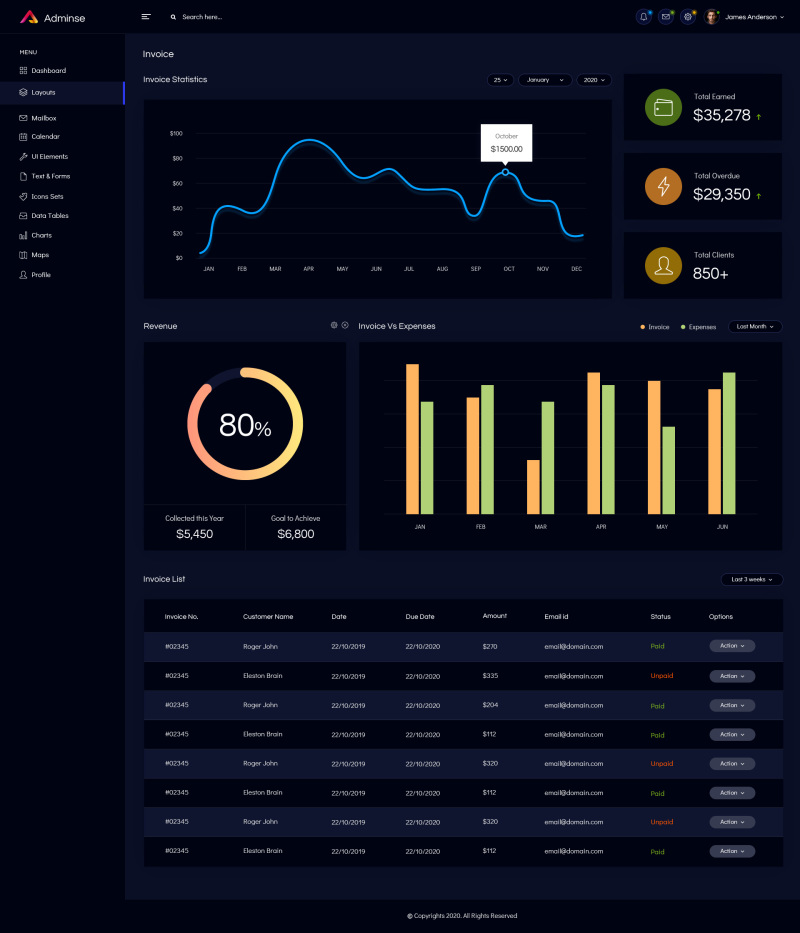Image resolution: width=800 pixels, height=933 pixels.
Task: Expand the 2020 year dropdown
Action: pos(593,80)
